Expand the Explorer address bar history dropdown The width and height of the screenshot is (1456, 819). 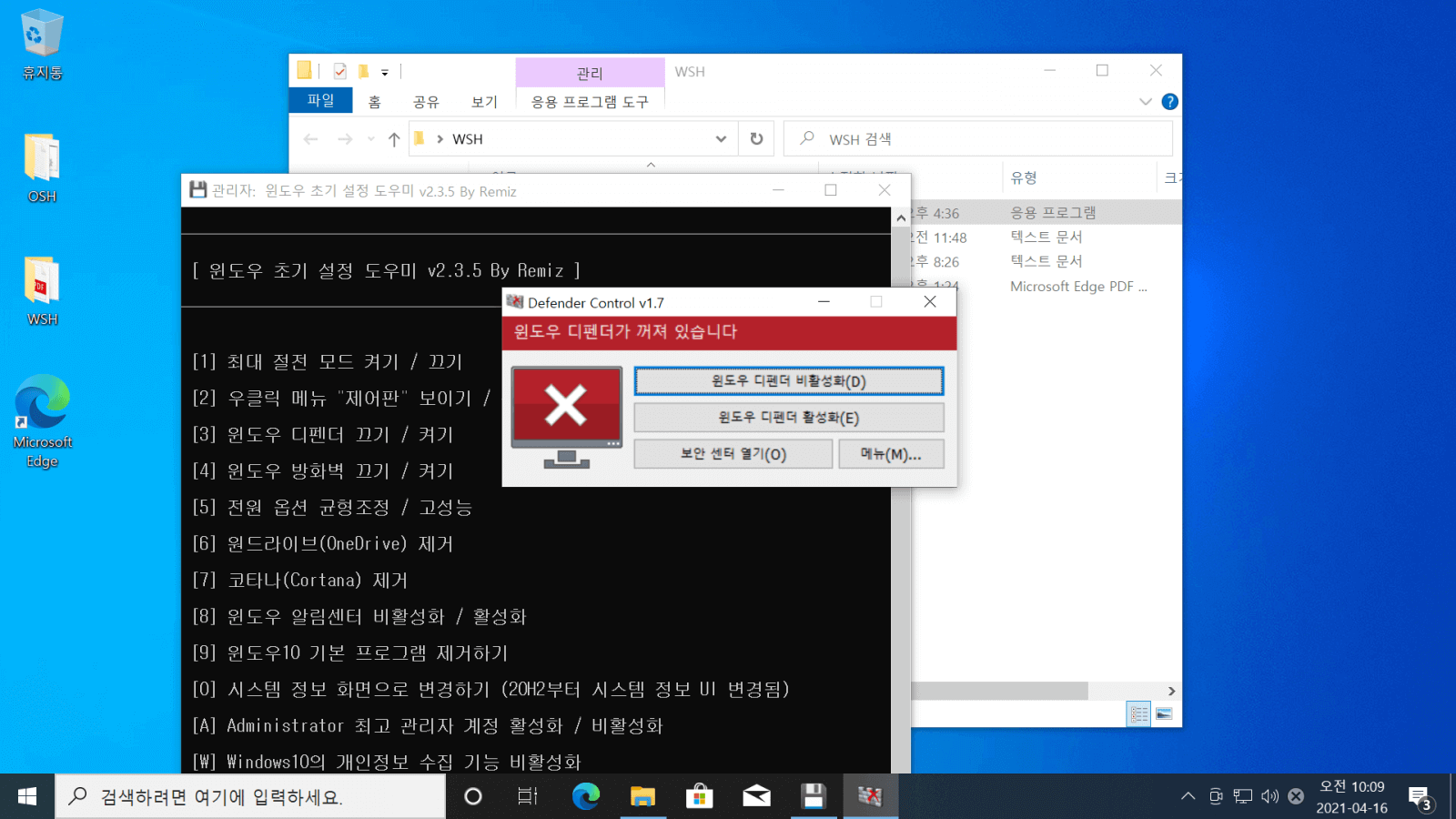[x=721, y=139]
